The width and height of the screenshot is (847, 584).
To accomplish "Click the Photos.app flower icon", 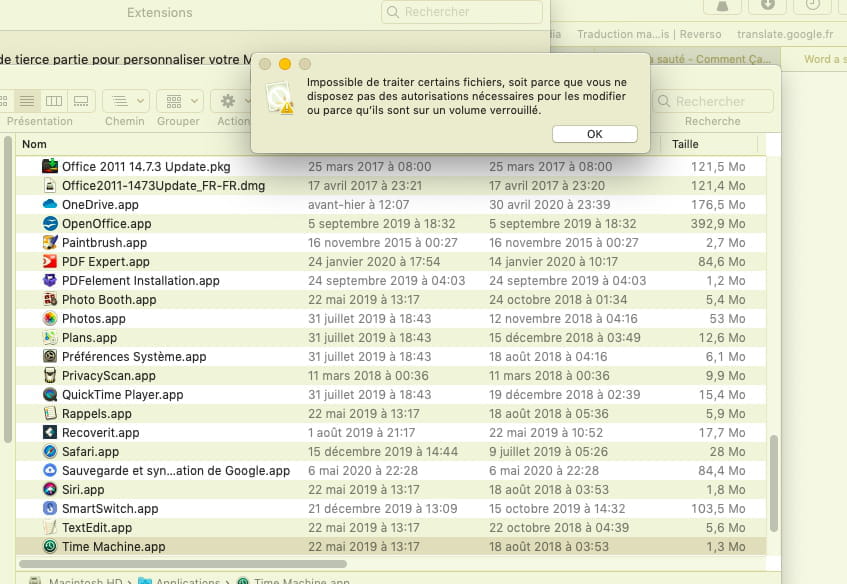I will click(50, 318).
